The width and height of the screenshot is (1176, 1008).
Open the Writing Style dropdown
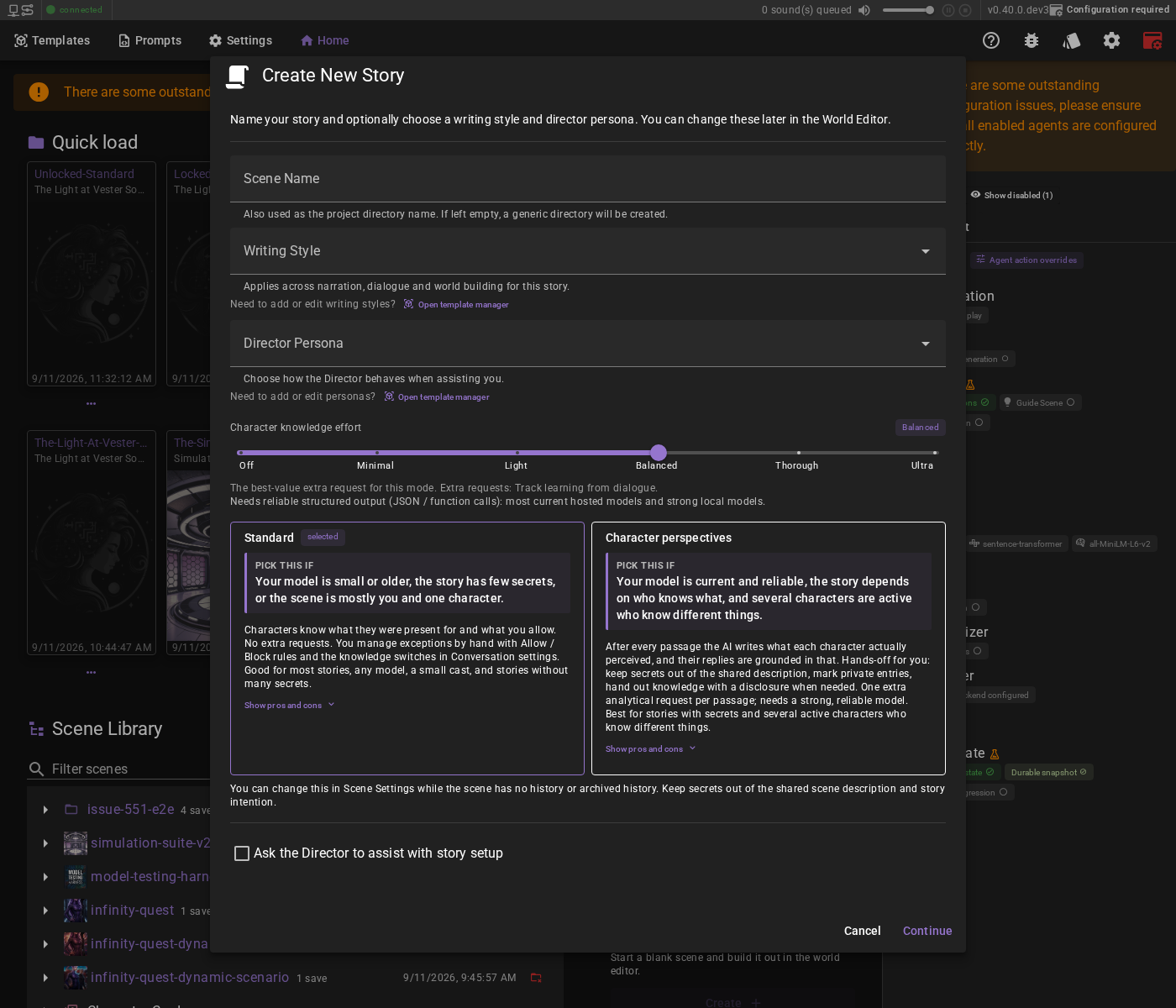(x=588, y=251)
